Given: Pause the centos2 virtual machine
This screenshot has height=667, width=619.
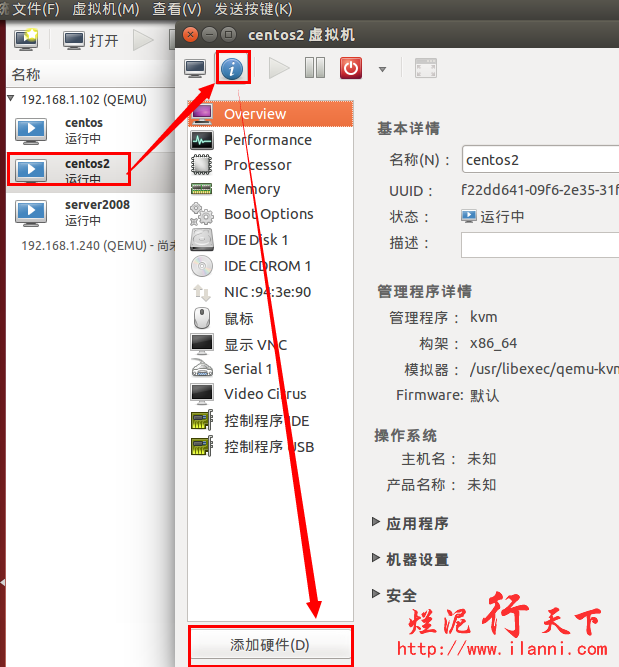Looking at the screenshot, I should [315, 68].
